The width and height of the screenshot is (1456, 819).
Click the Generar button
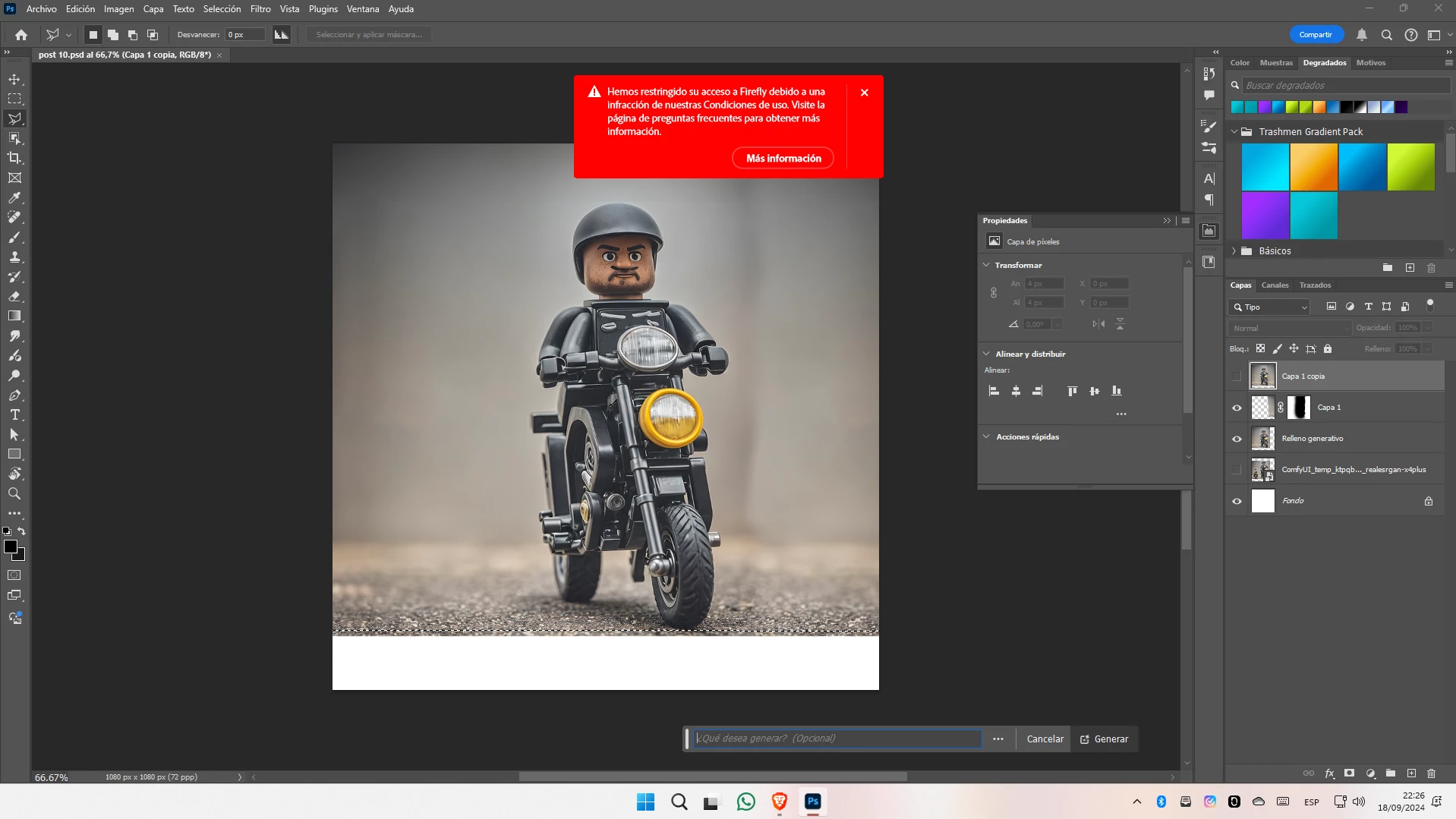(1105, 739)
